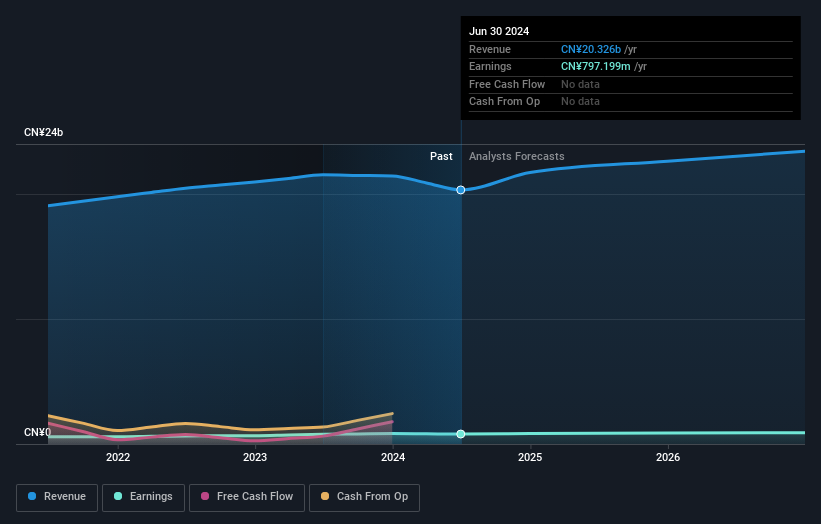Image resolution: width=821 pixels, height=524 pixels.
Task: Click the CN¥0 y-axis label
Action: (37, 432)
